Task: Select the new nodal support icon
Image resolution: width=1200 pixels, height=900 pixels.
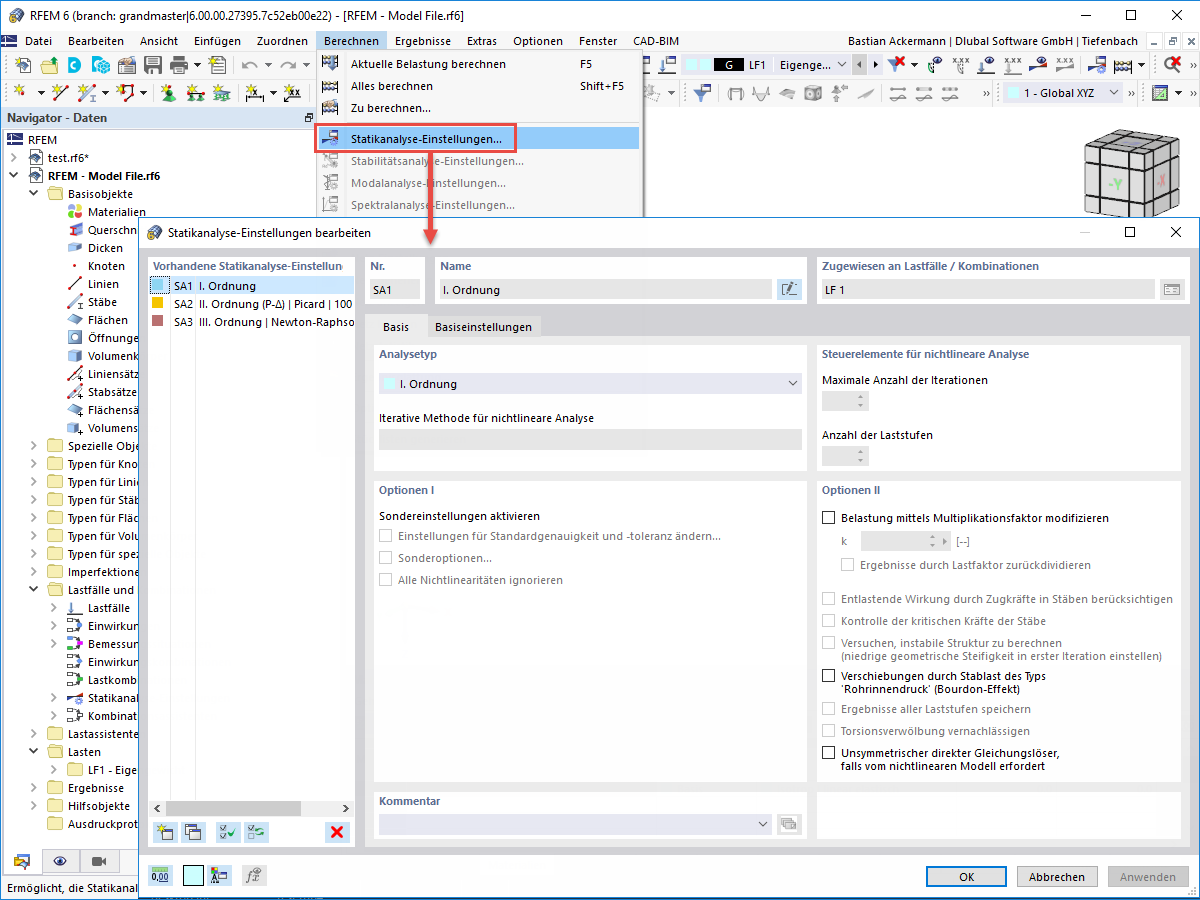Action: click(168, 92)
